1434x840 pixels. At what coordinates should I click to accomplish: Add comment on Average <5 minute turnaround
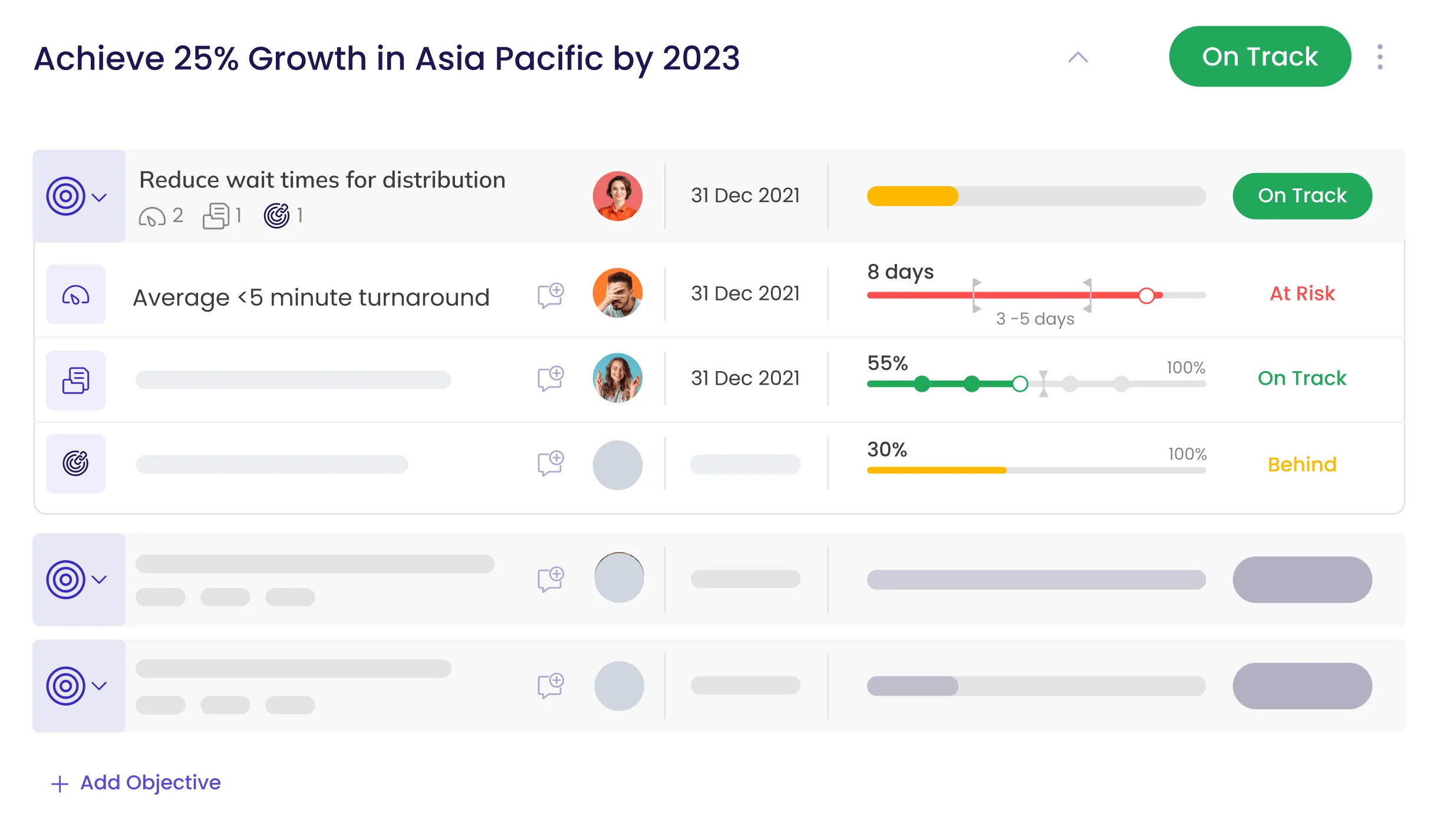coord(550,295)
